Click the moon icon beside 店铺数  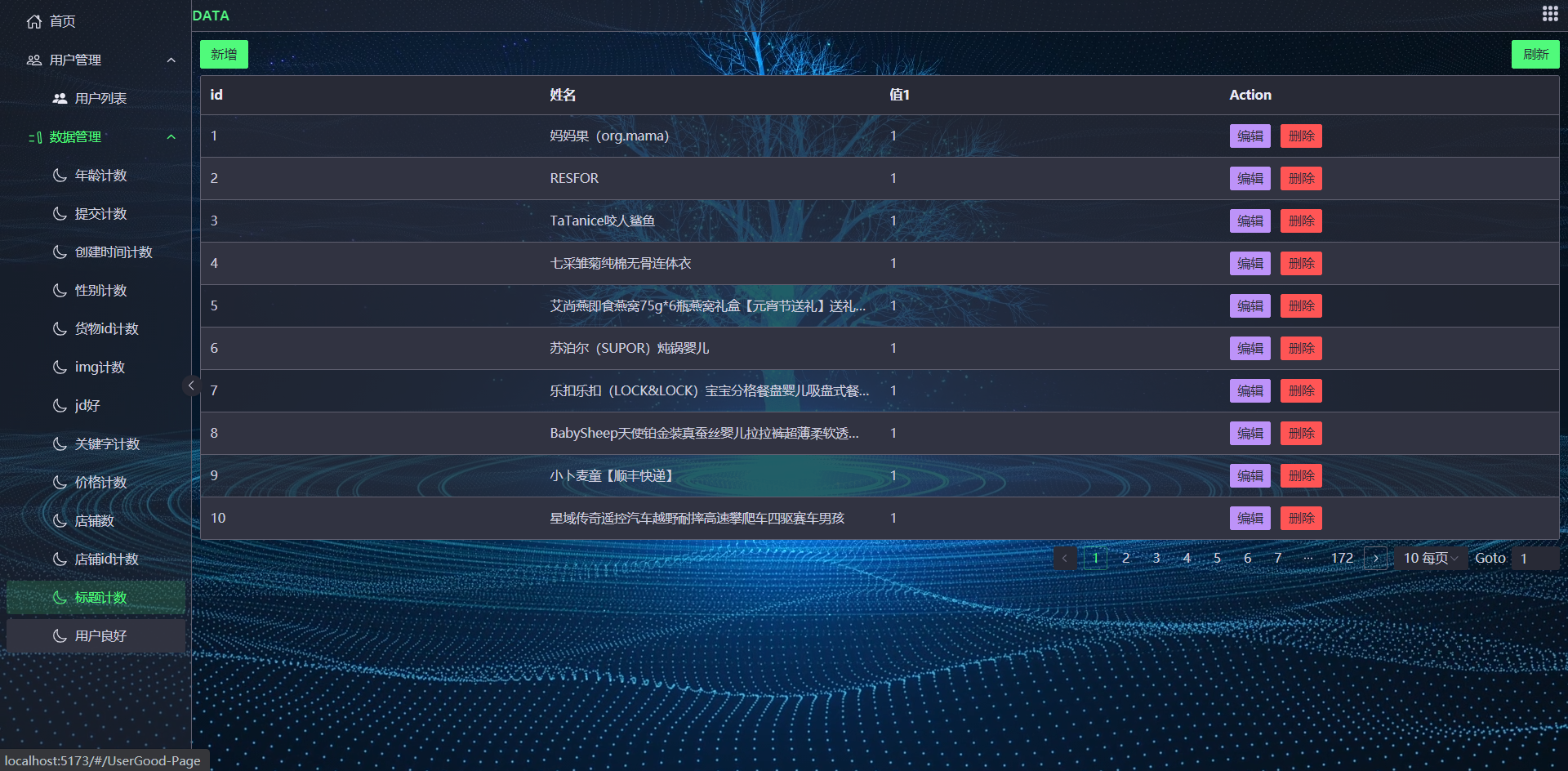pos(60,520)
